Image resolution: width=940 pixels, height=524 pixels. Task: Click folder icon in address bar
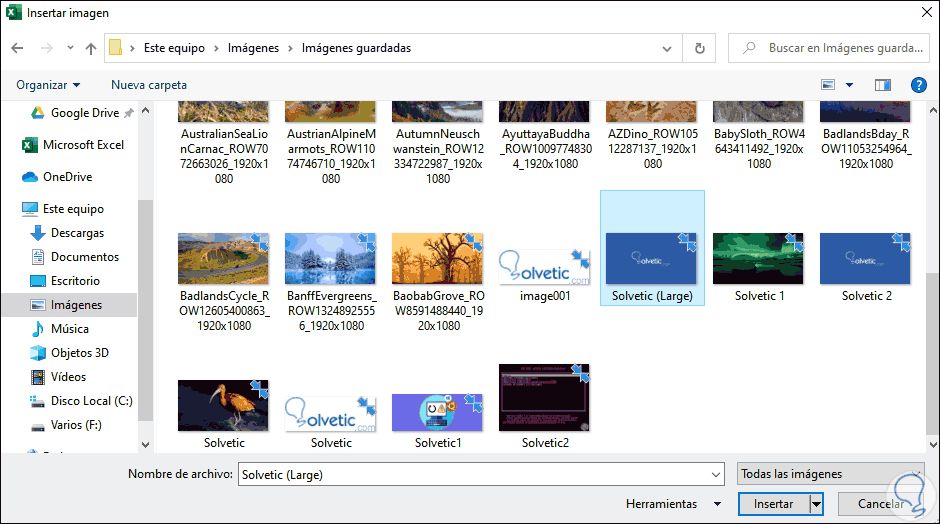pos(116,48)
